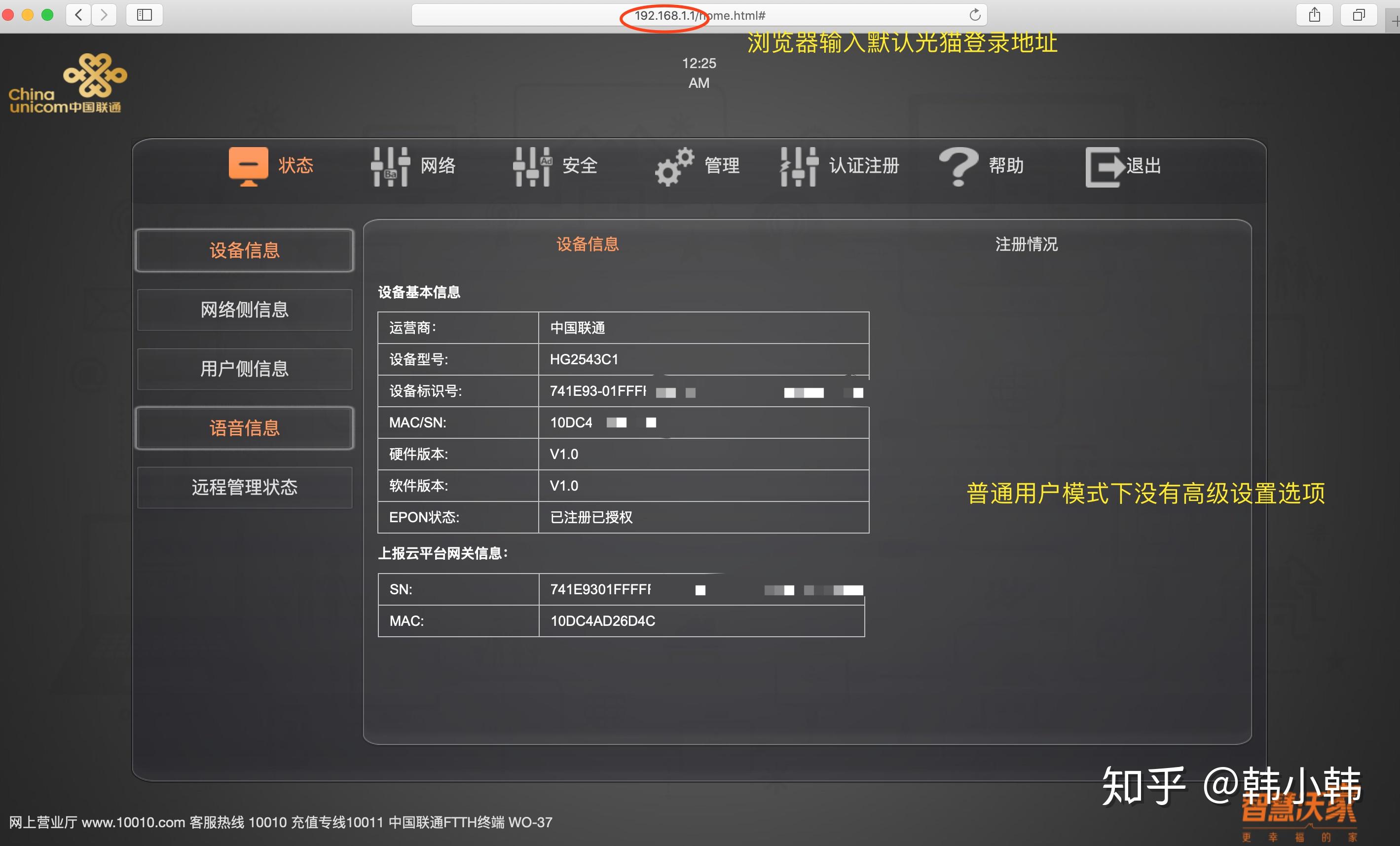This screenshot has height=846, width=1400.
Task: Click the China Unicom logo
Action: pyautogui.click(x=67, y=83)
